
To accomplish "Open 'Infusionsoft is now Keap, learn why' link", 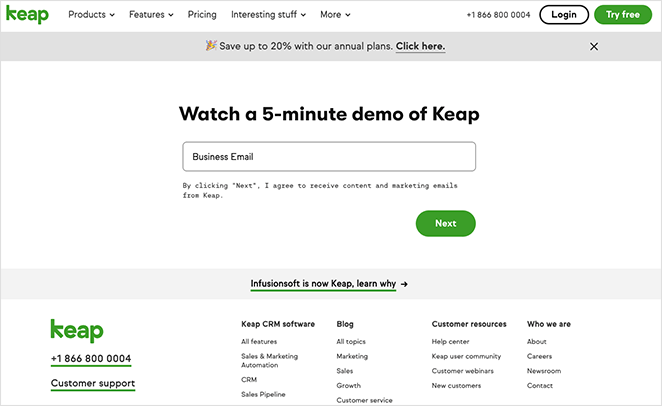I will pyautogui.click(x=323, y=284).
